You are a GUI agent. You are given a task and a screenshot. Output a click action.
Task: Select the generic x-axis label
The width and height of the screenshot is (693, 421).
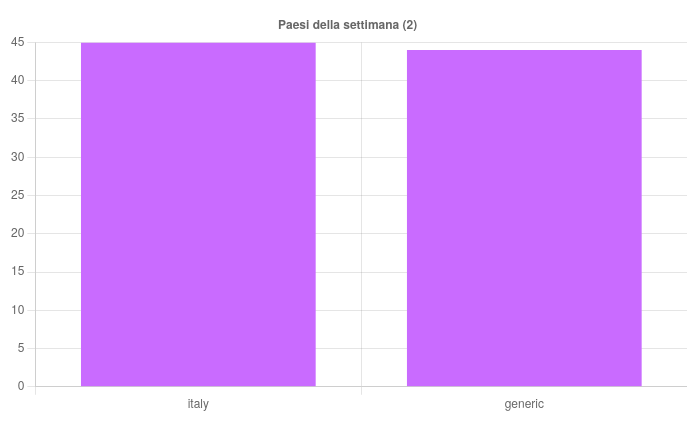click(x=524, y=404)
